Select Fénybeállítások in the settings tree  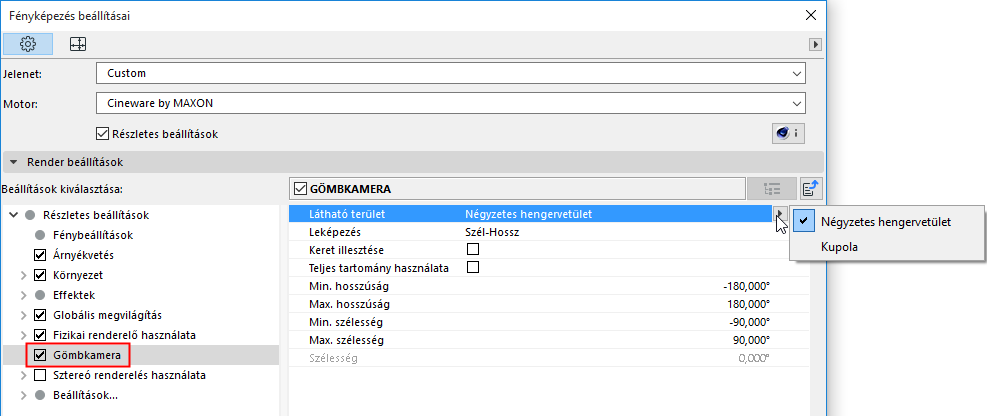click(x=93, y=235)
